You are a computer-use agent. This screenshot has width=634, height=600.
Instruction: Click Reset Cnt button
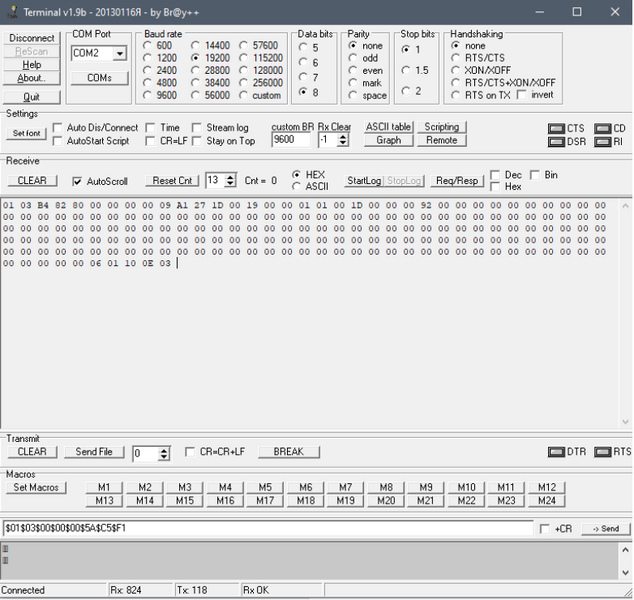click(172, 181)
